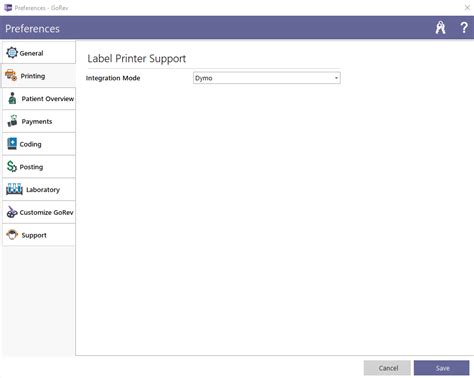Open the Support tab label
Screen dimensions: 474x378
click(34, 235)
